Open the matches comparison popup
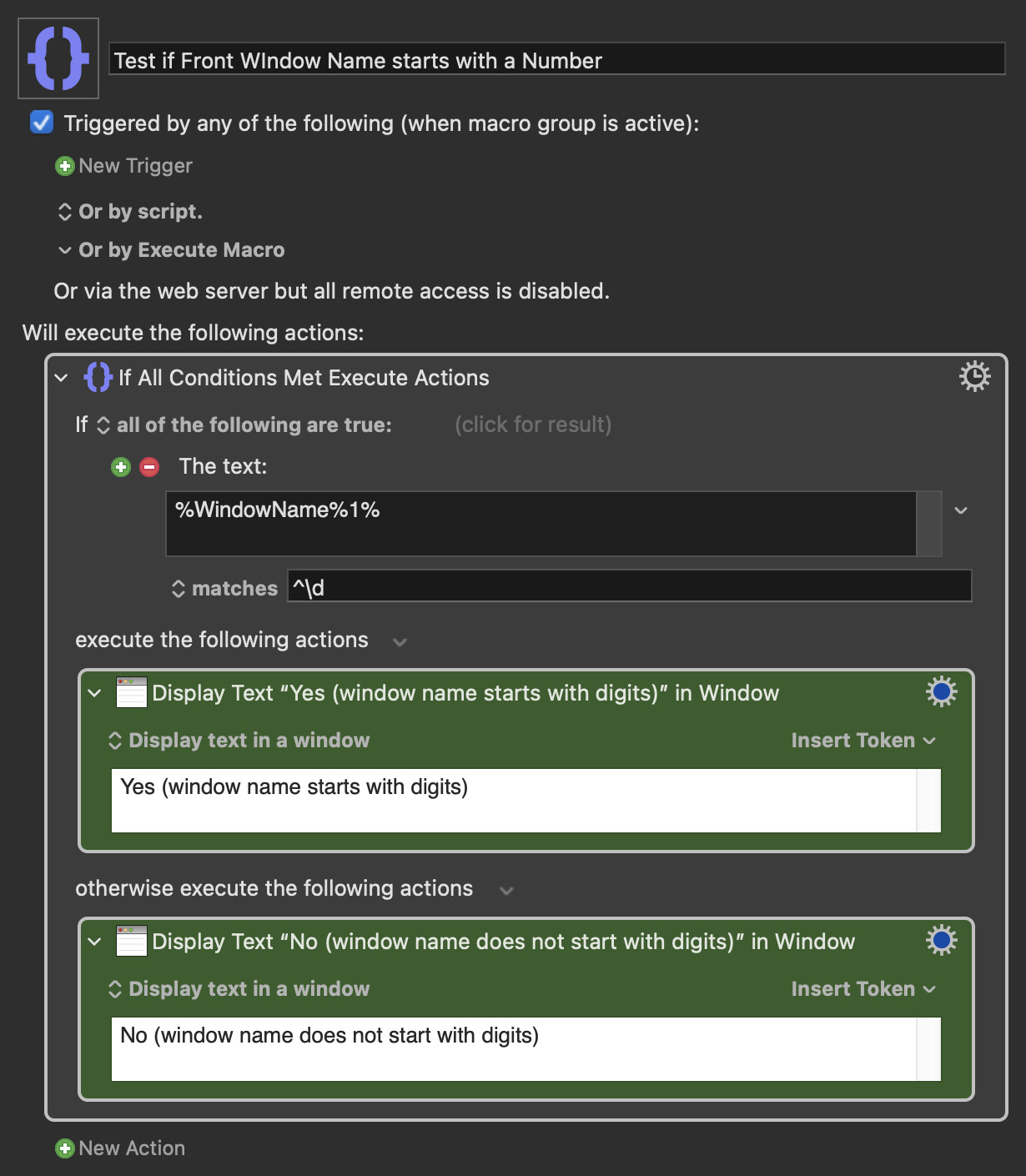 point(224,589)
